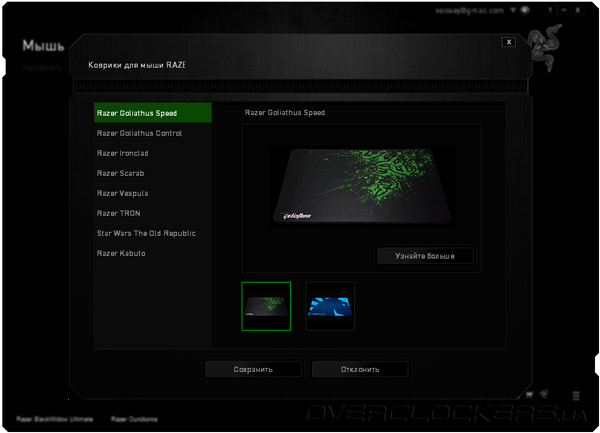Click the small Razer logo icon in footer
Screen dimensions: 600x433
tap(543, 394)
